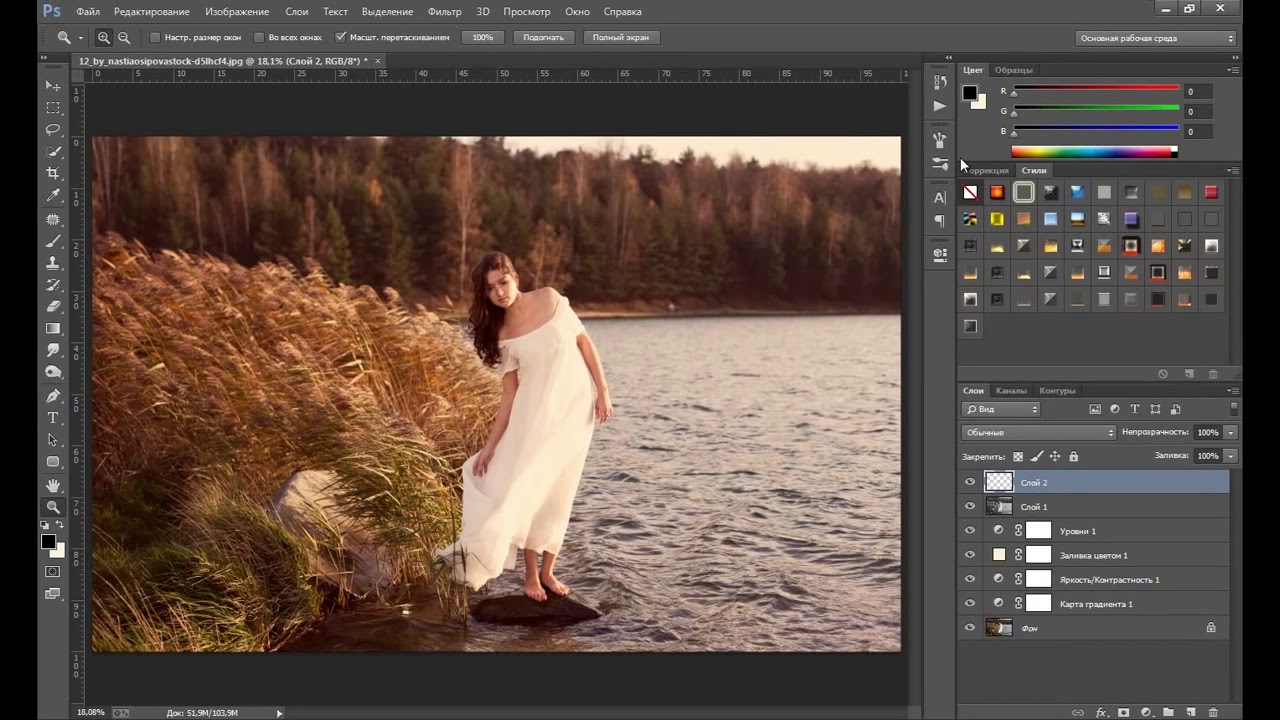Enable the 'Настр. размер окон' checkbox
This screenshot has height=720, width=1280.
155,38
